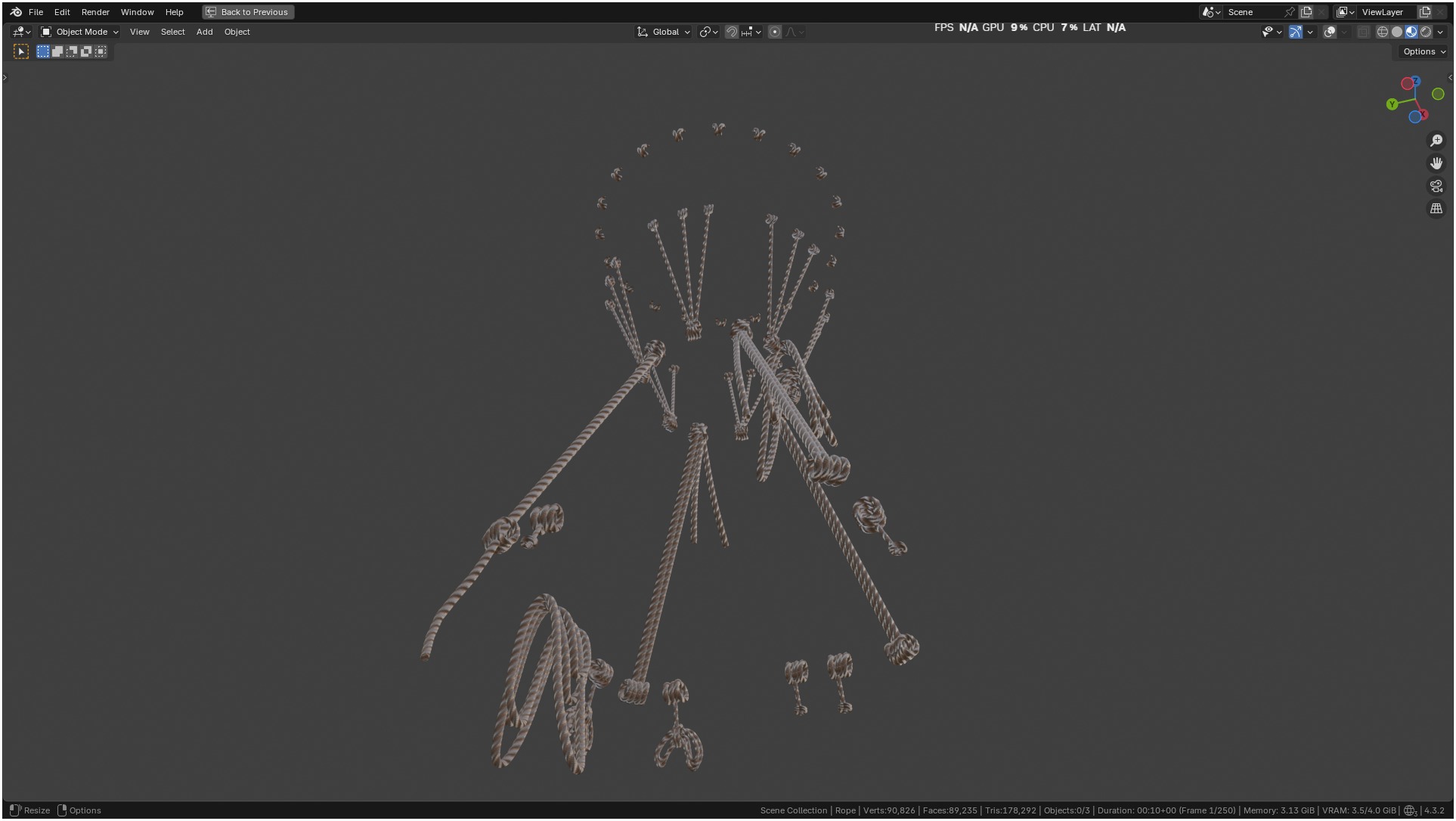Click the globe icon in status bar
The width and height of the screenshot is (1456, 821).
[1410, 810]
